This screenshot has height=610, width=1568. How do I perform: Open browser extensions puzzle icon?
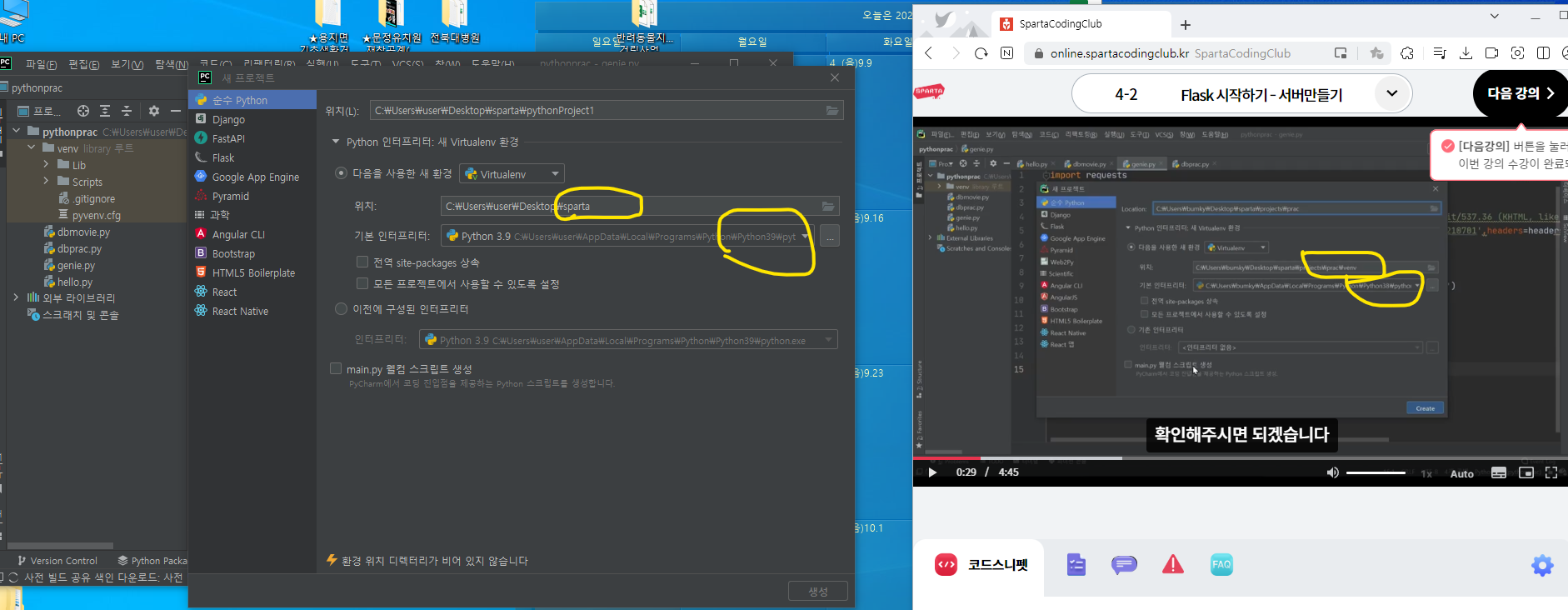coord(1407,53)
